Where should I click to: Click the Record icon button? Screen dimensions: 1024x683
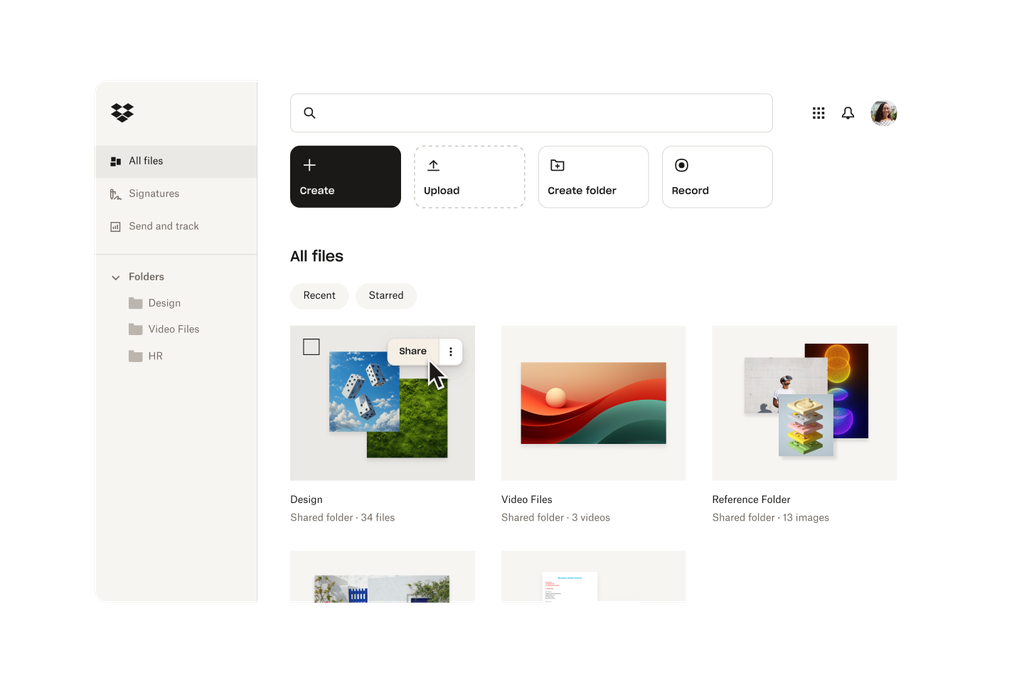click(681, 165)
